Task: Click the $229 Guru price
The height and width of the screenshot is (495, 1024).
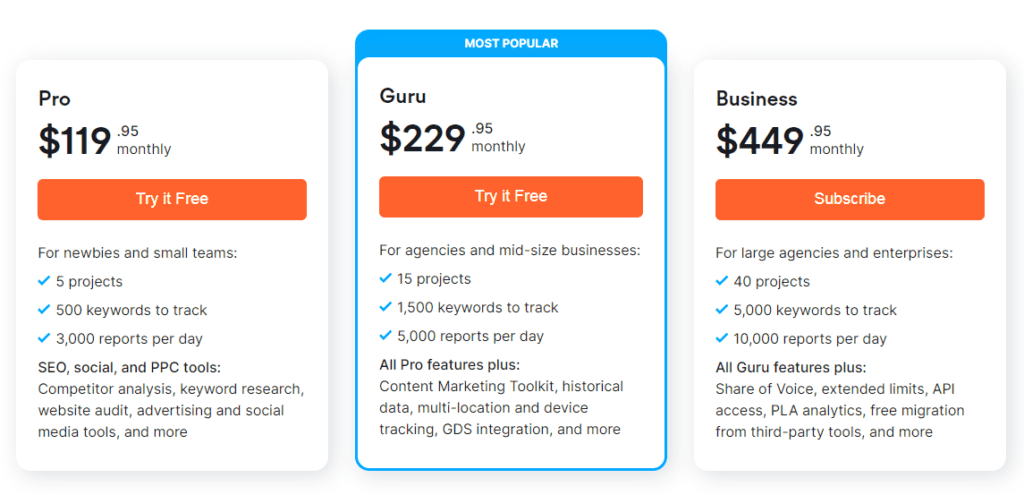Action: (453, 138)
